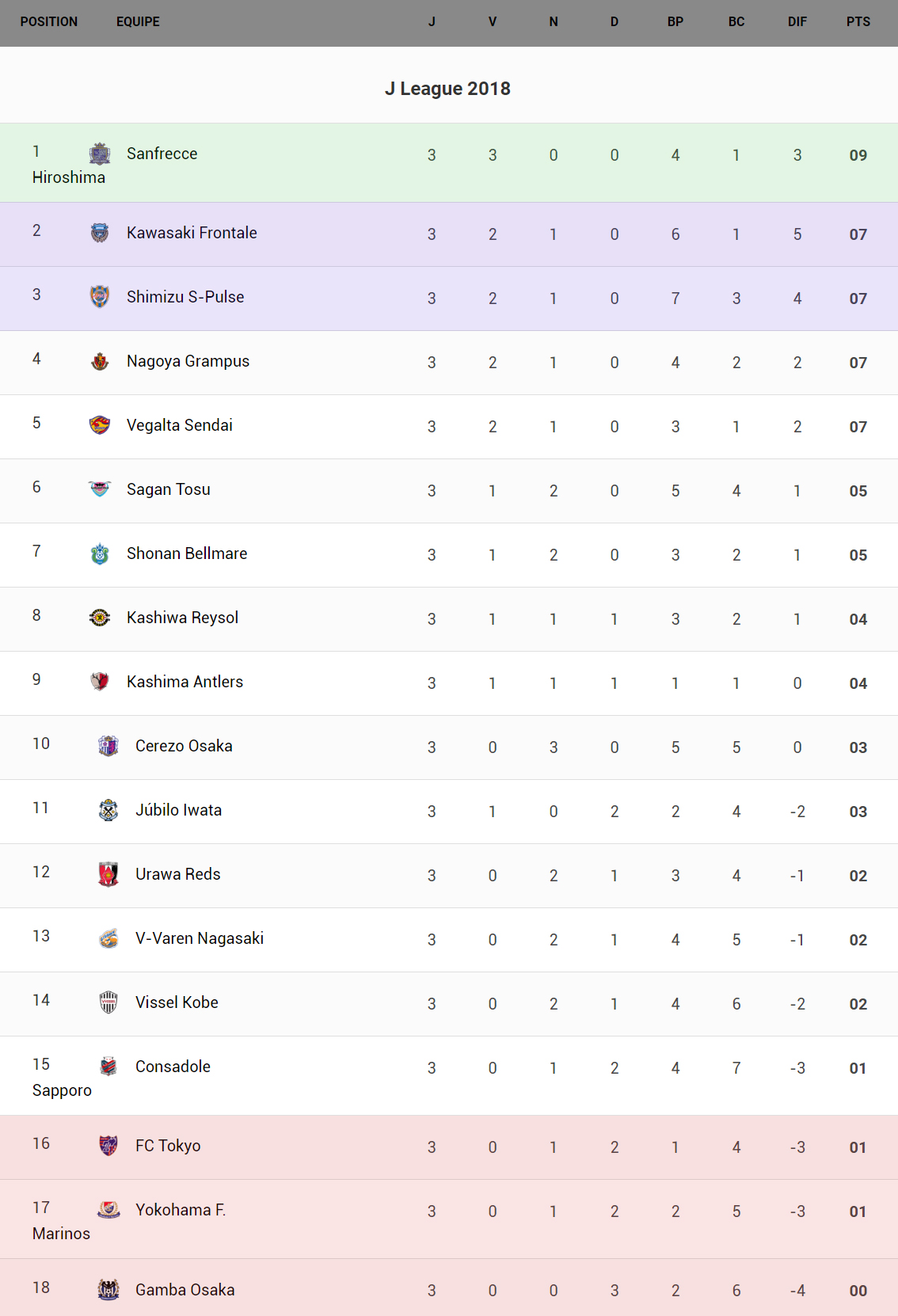The width and height of the screenshot is (898, 1316).
Task: Click the Kashiwa Reysol round logo
Action: [100, 618]
